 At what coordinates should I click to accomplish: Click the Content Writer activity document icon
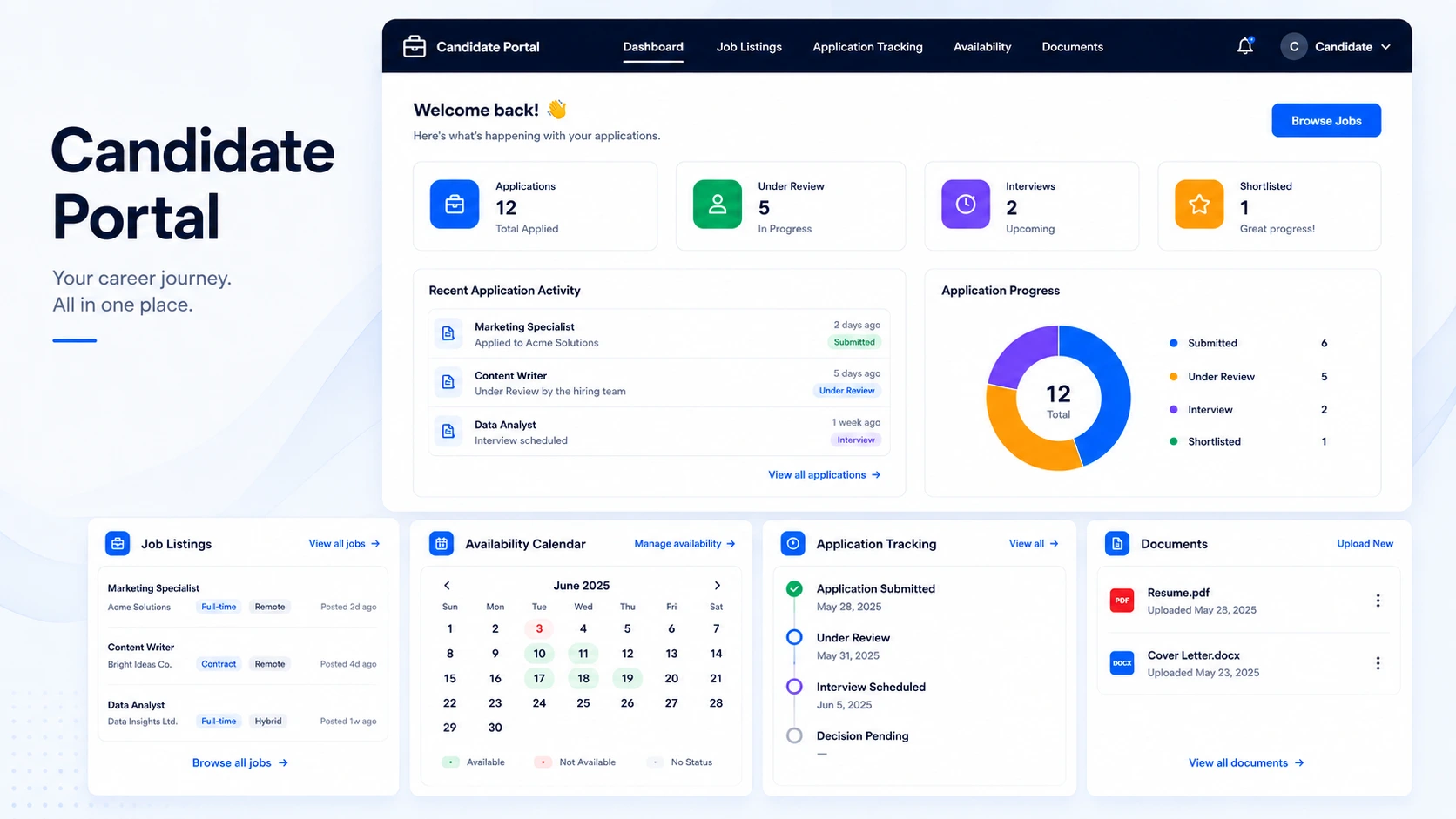pyautogui.click(x=448, y=382)
